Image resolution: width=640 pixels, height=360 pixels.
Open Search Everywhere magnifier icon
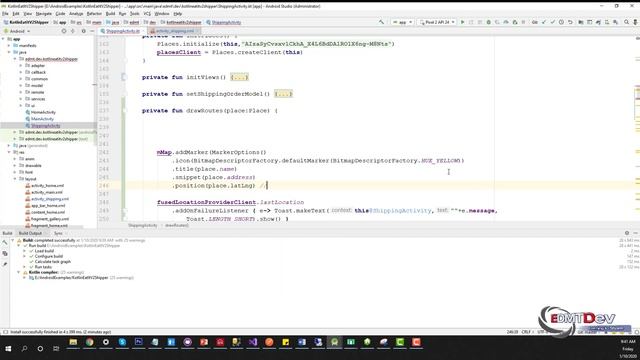coord(626,22)
